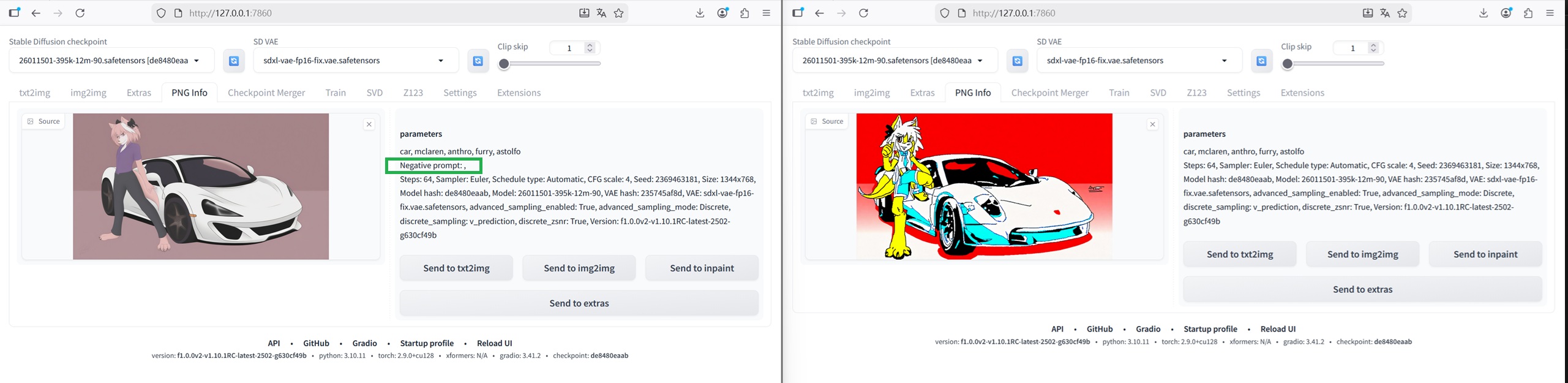
Task: Open Checkpoint Merger tab in left window
Action: click(x=266, y=93)
